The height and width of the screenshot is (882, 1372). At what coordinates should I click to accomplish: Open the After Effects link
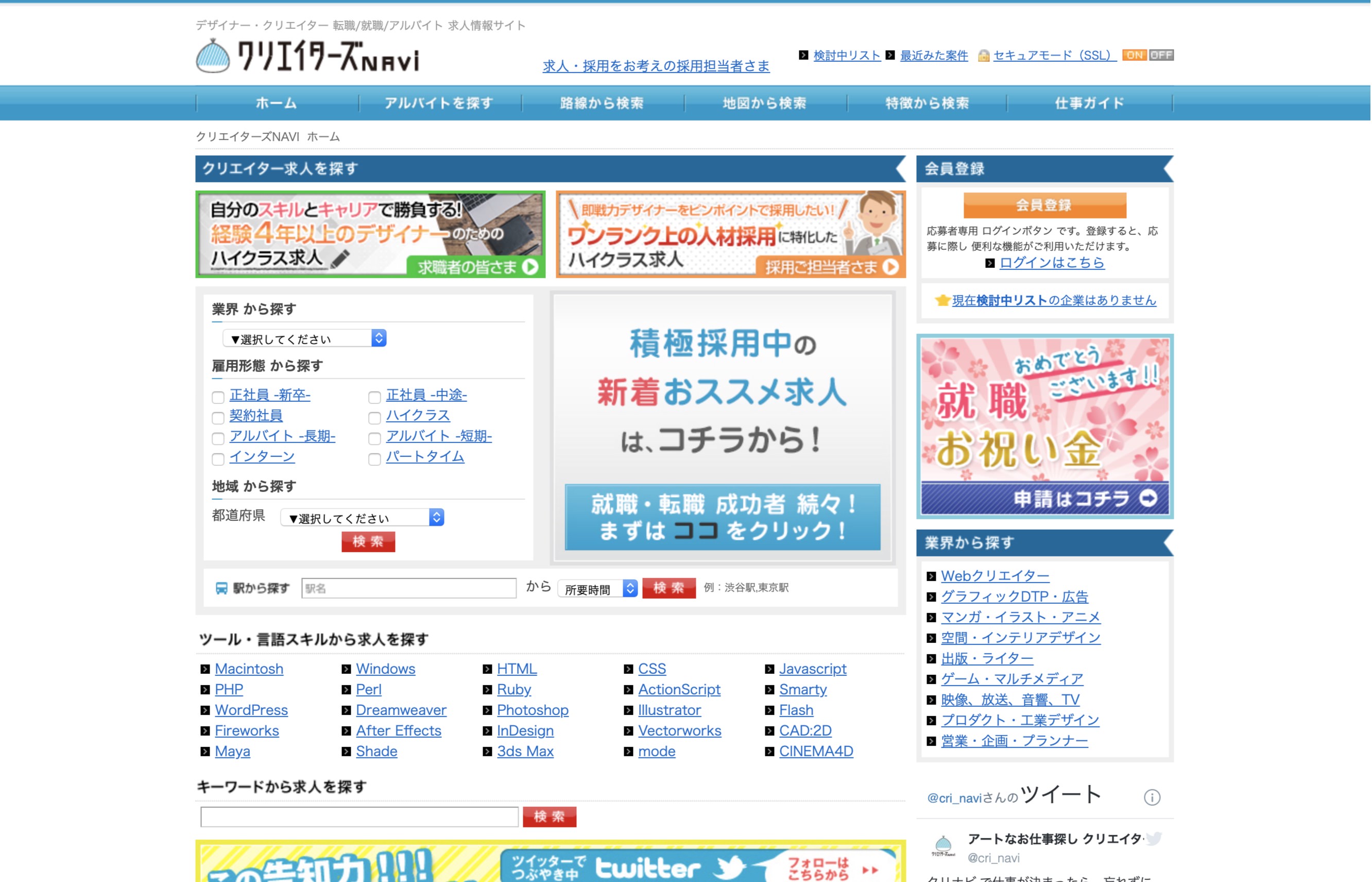coord(399,731)
